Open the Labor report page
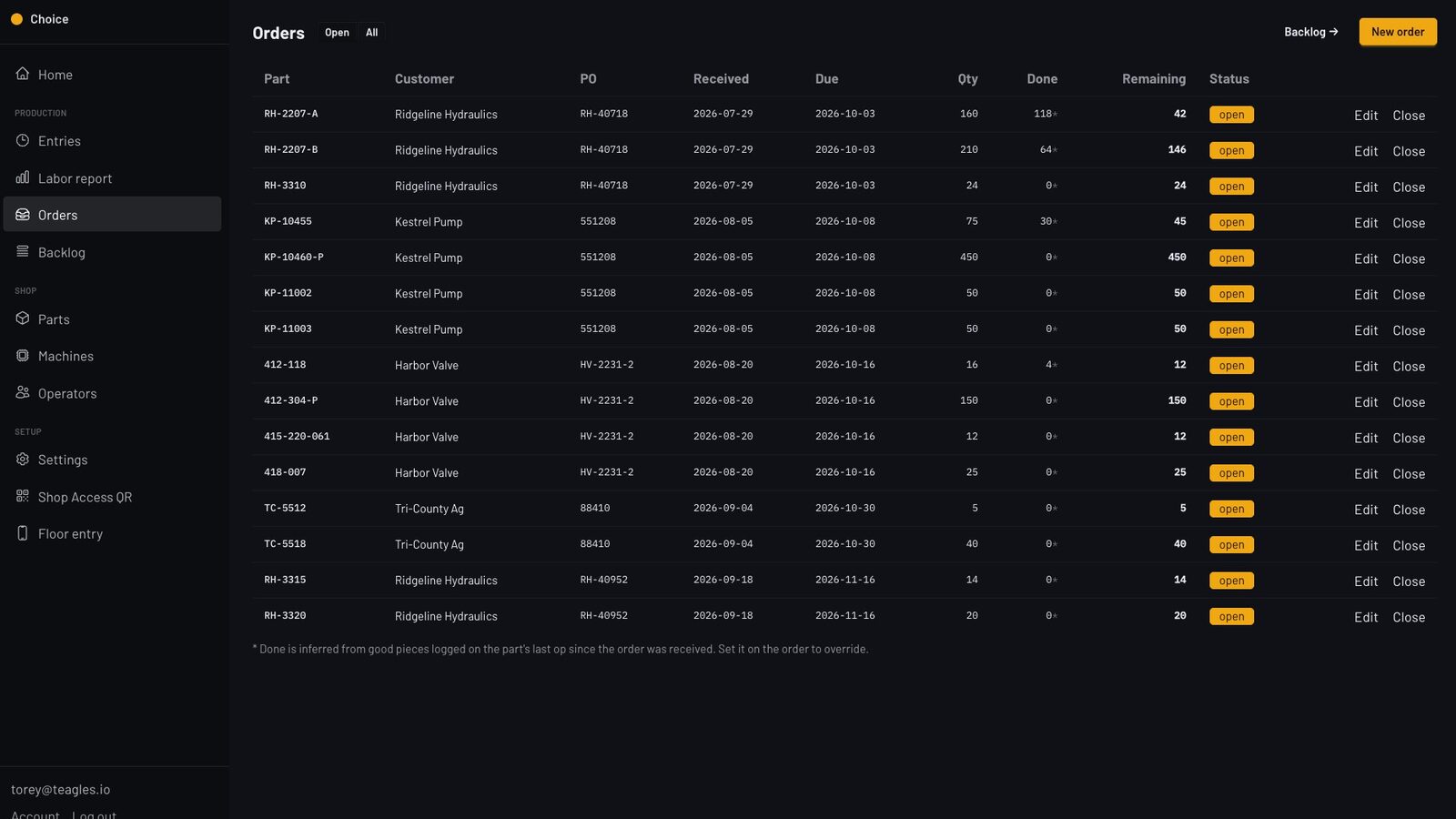The image size is (1456, 819). (x=112, y=178)
